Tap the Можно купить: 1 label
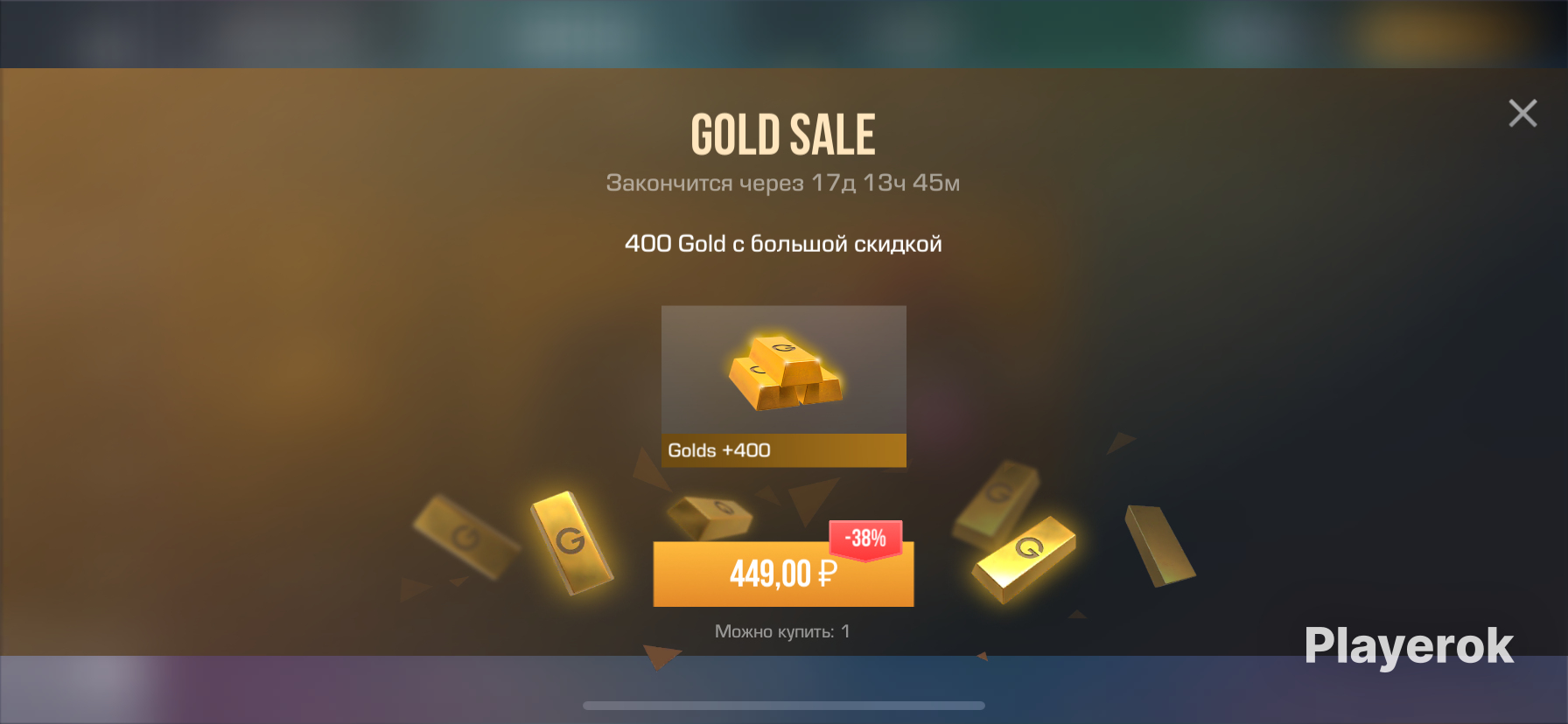The width and height of the screenshot is (1568, 724). point(782,631)
